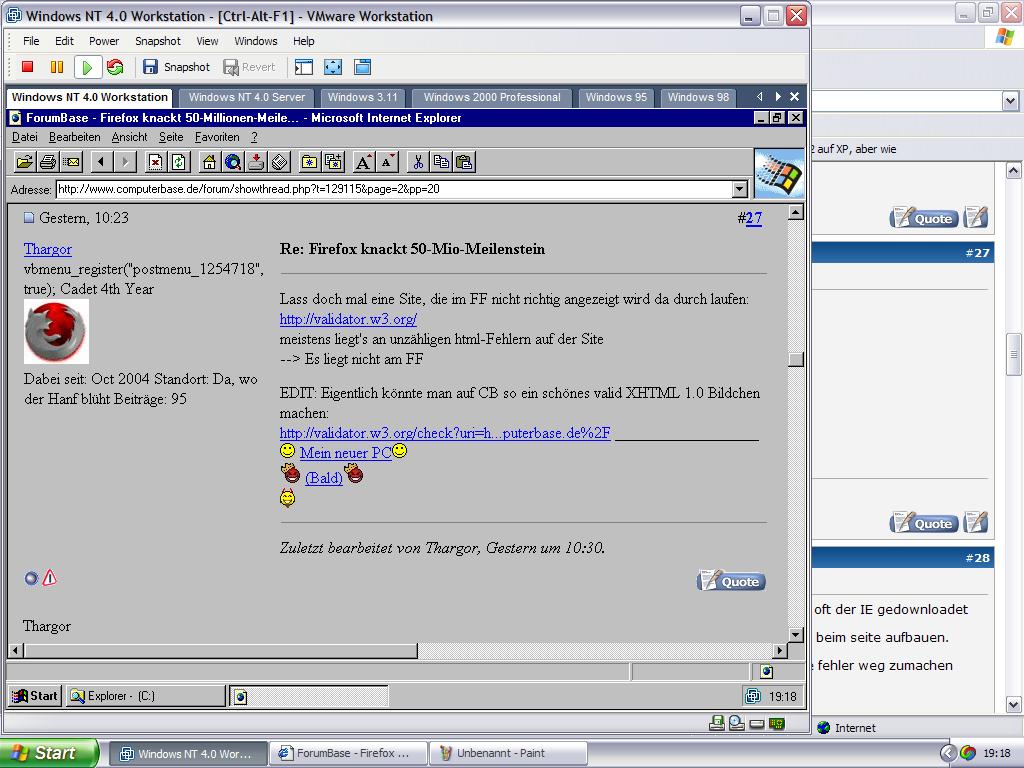Open the VMware Power menu

point(104,40)
